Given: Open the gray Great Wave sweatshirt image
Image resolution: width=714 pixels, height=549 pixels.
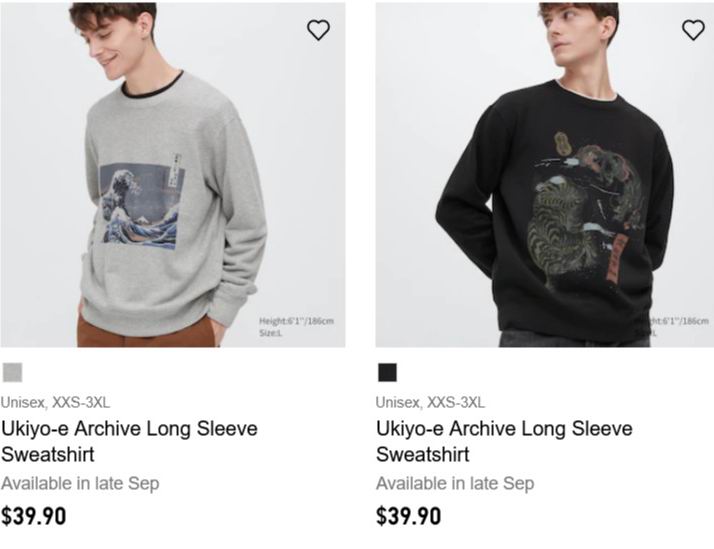Looking at the screenshot, I should pos(173,175).
